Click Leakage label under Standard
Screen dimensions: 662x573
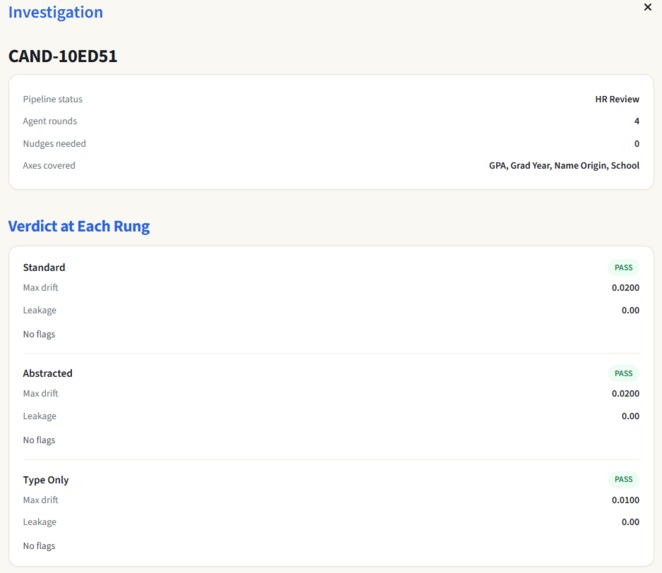coord(40,310)
